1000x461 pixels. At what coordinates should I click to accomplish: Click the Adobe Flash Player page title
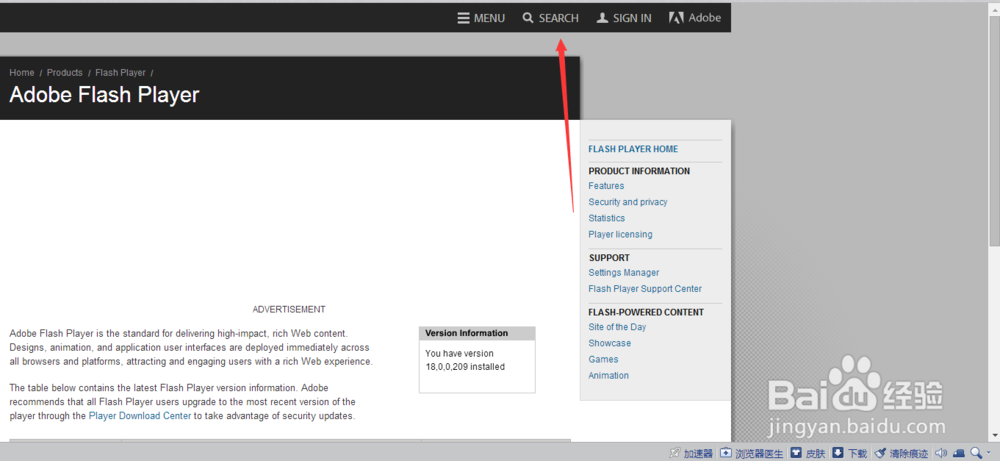coord(104,95)
